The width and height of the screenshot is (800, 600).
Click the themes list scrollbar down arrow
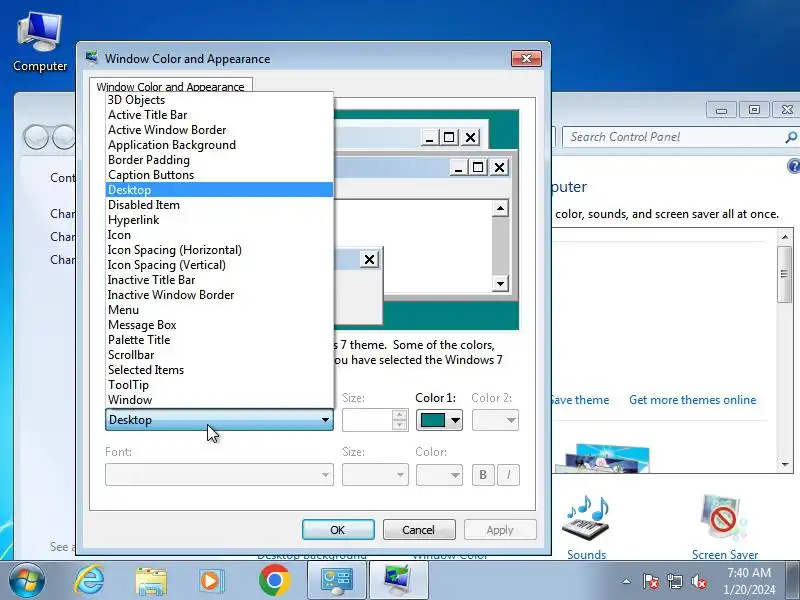[785, 464]
